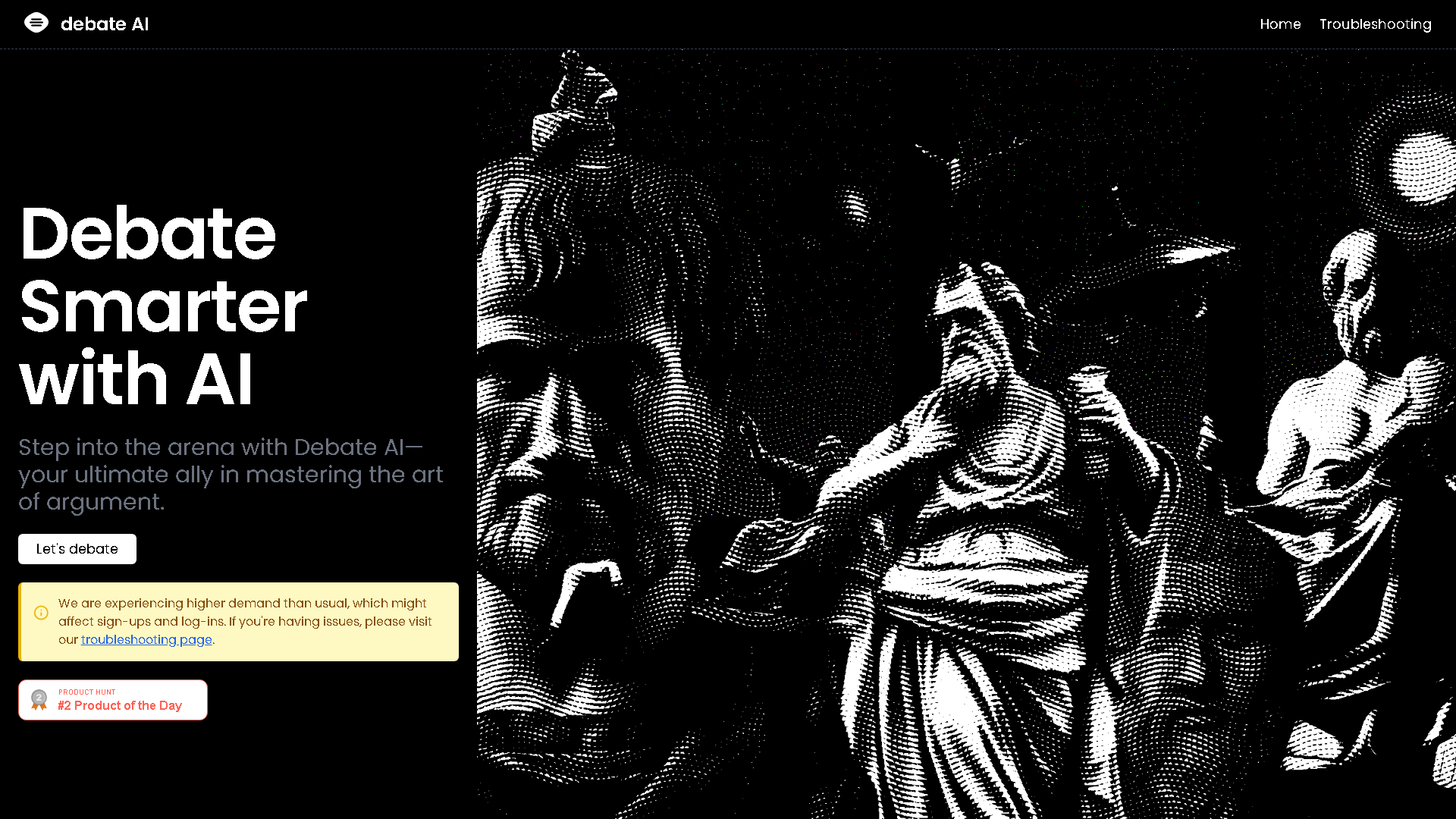Click the "#2 Product of the Day" red text
The image size is (1456, 819).
click(x=120, y=705)
